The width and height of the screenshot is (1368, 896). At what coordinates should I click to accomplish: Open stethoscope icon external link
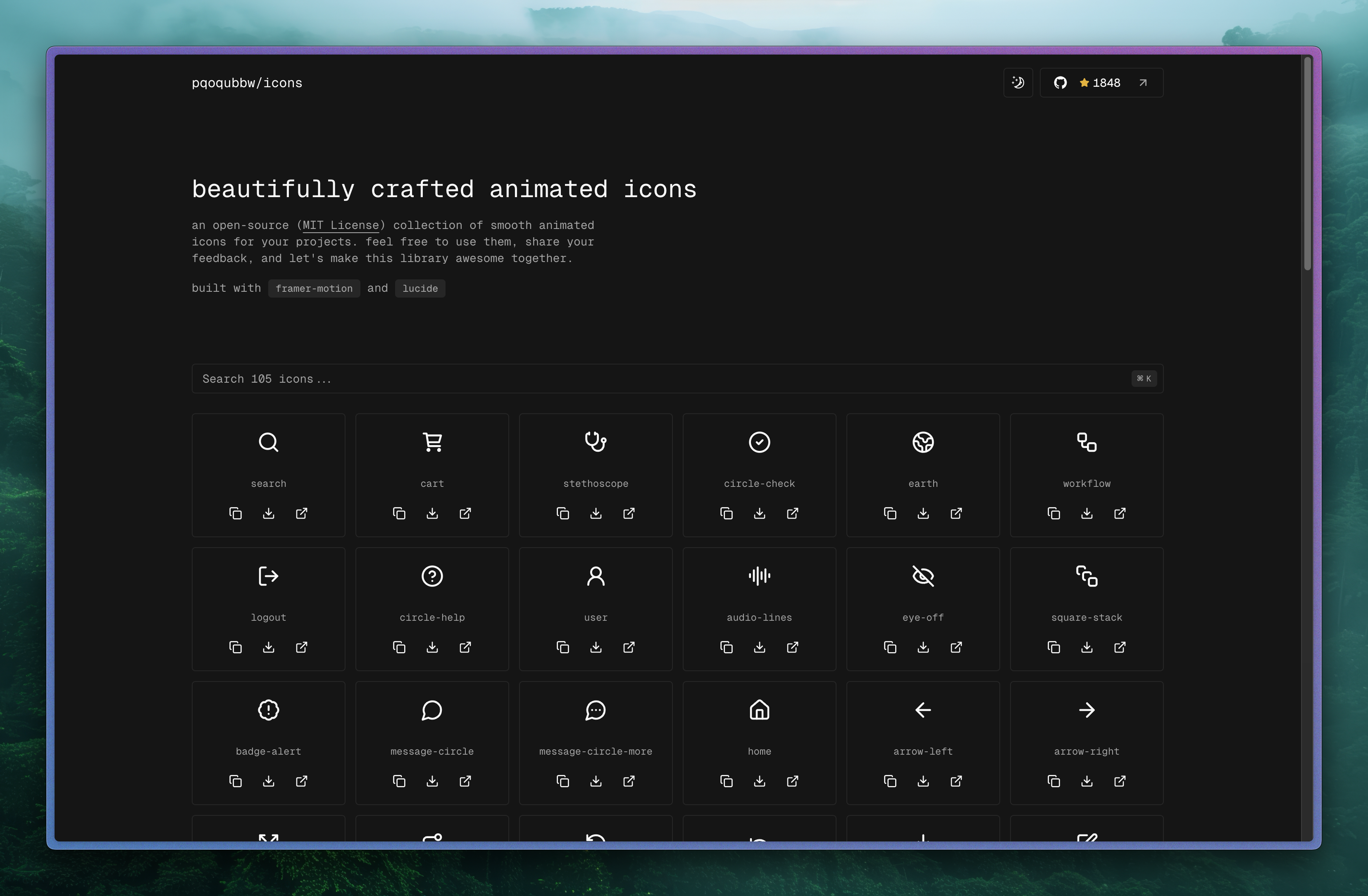coord(629,513)
